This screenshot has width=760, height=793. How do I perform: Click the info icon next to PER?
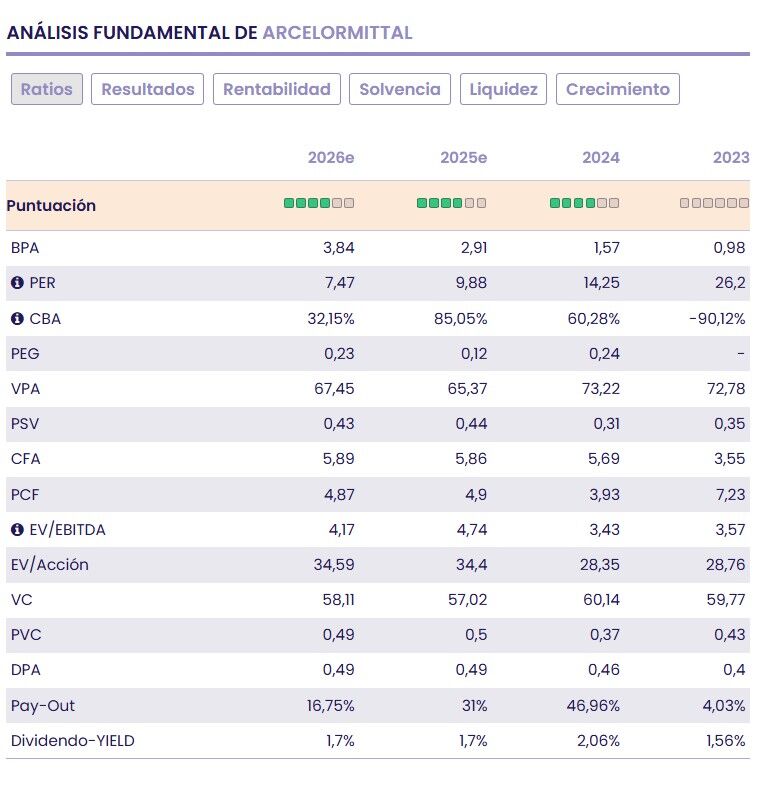pos(17,283)
